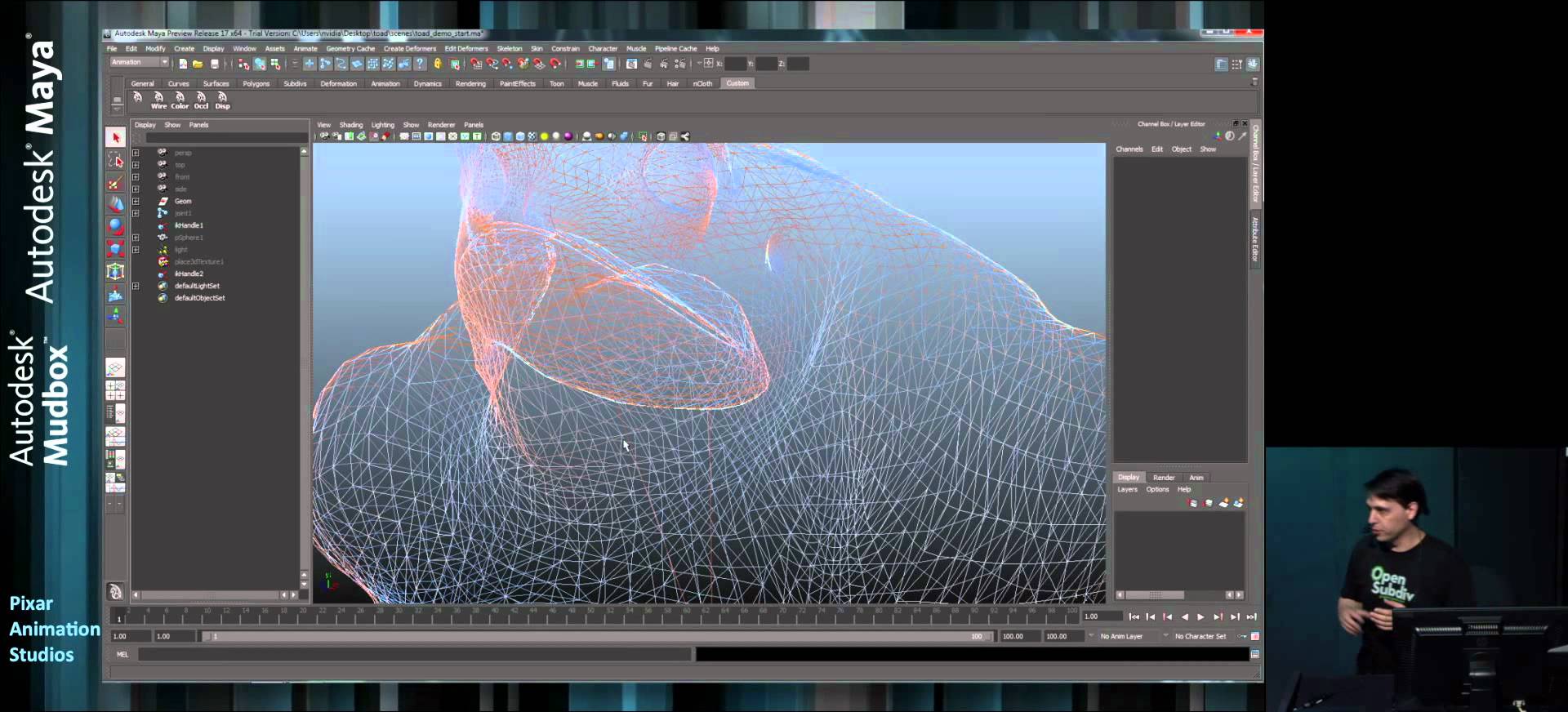Open the Create Deformers menu
Image resolution: width=1568 pixels, height=712 pixels.
(x=409, y=48)
